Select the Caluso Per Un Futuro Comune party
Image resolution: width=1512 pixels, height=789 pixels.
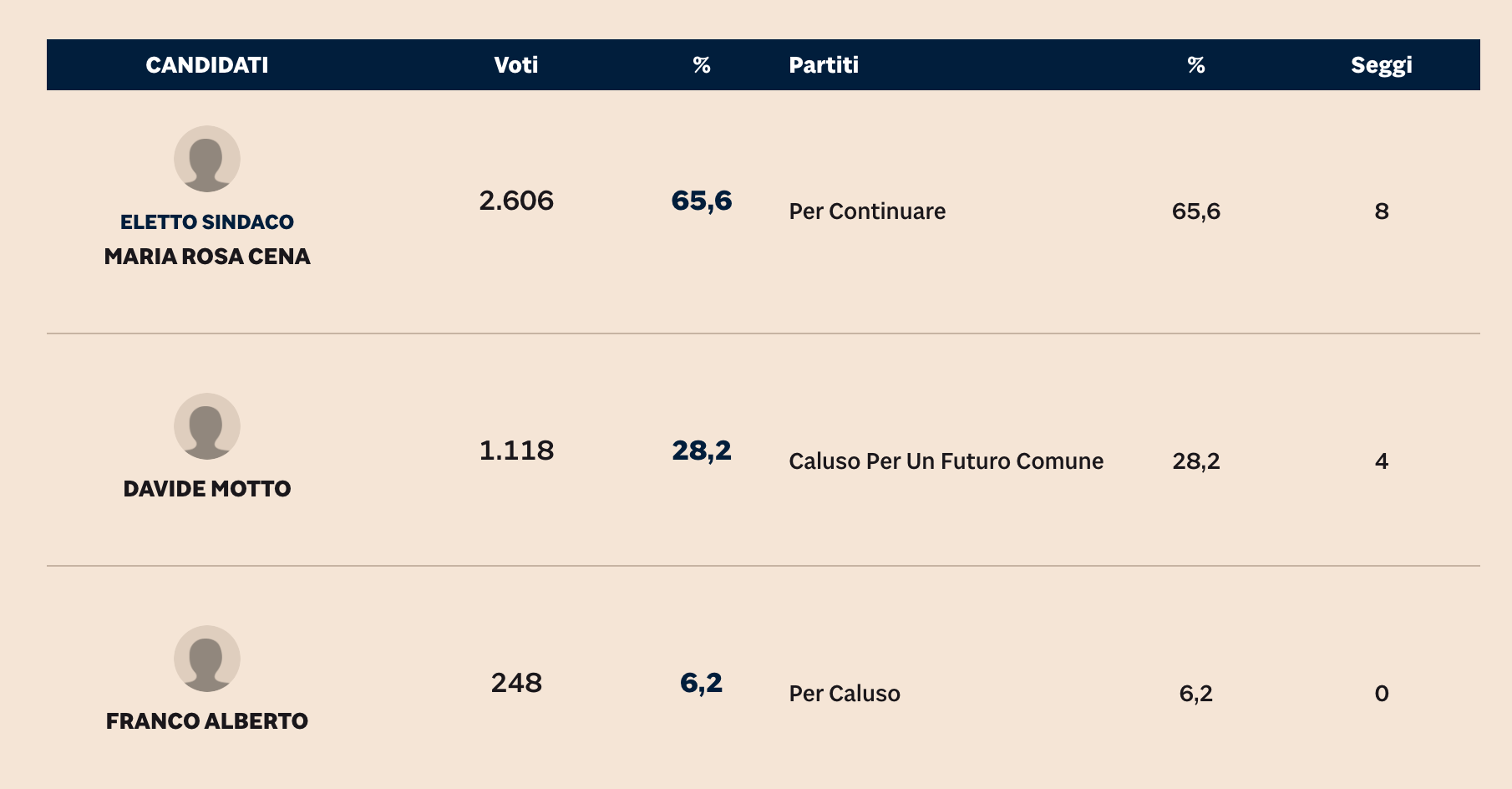tap(946, 461)
